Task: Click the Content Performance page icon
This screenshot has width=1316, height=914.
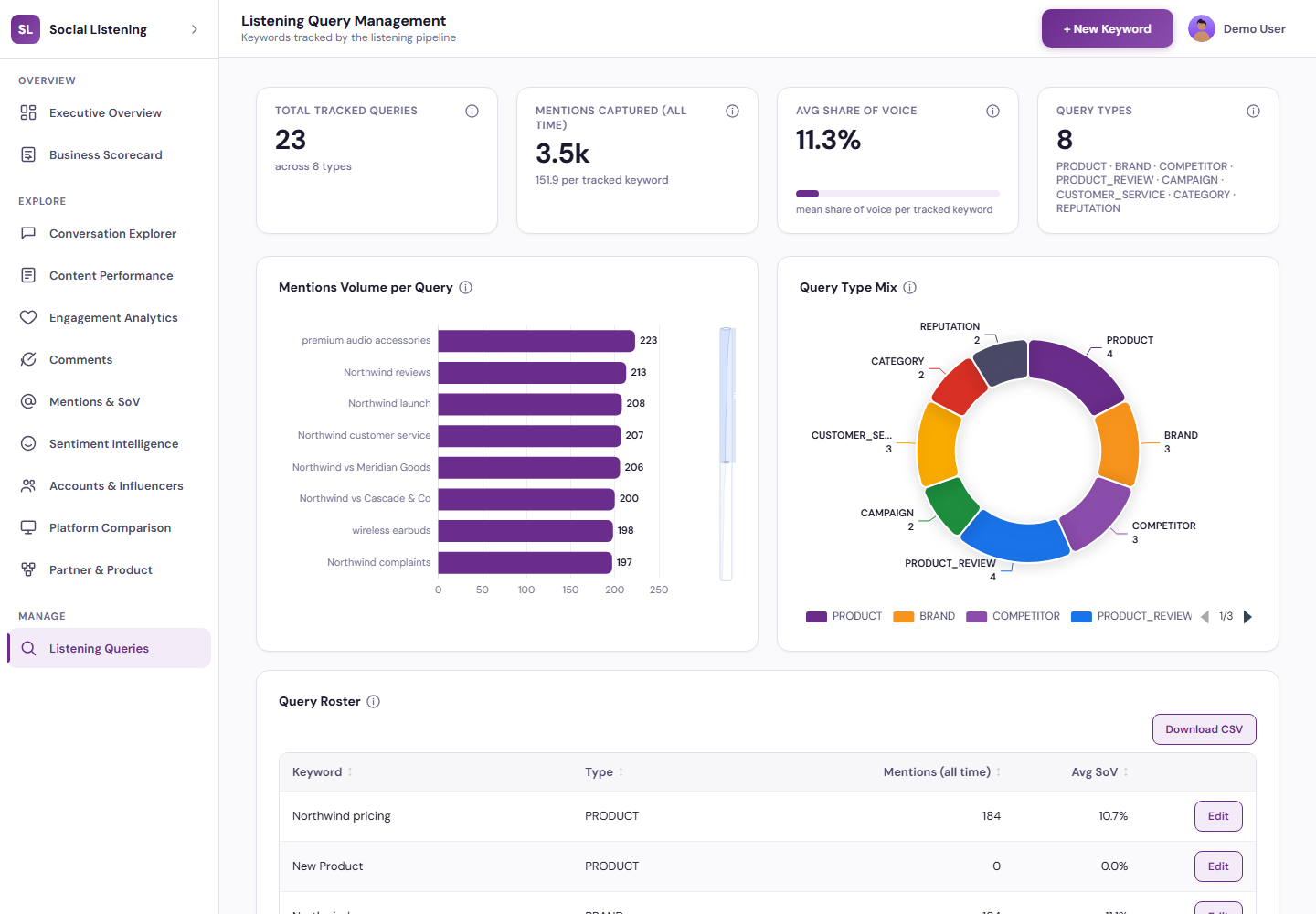Action: [x=28, y=275]
